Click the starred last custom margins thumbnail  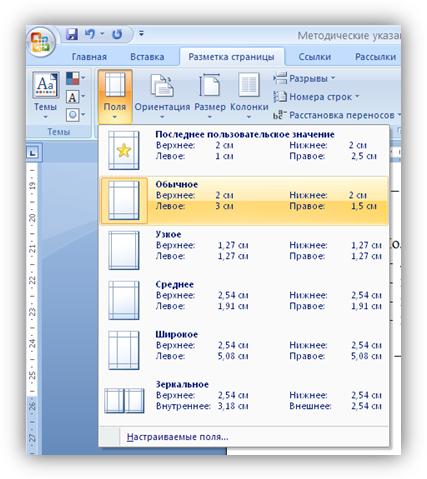point(124,150)
